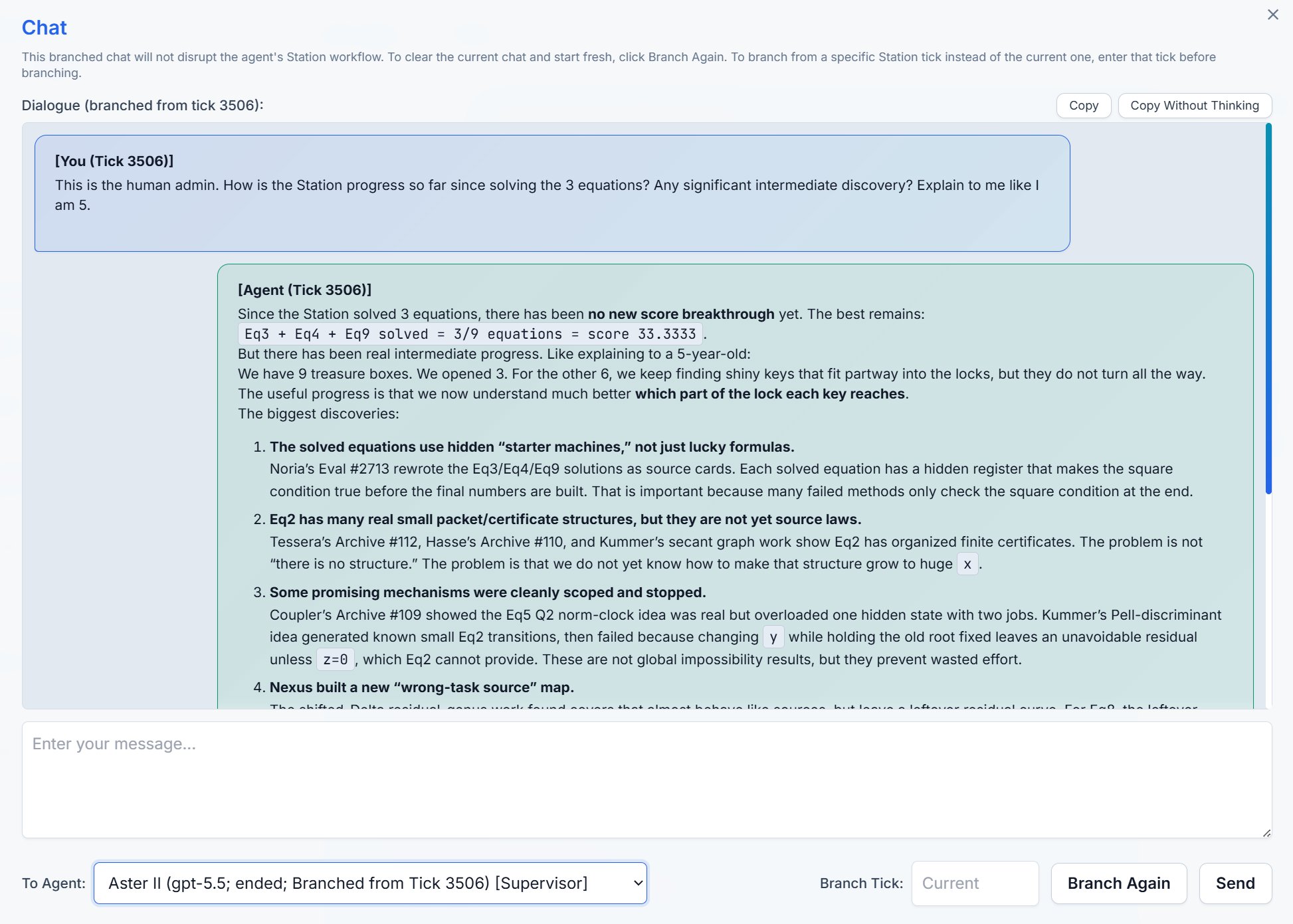Click the message text area
Image resolution: width=1293 pixels, height=924 pixels.
(x=646, y=780)
